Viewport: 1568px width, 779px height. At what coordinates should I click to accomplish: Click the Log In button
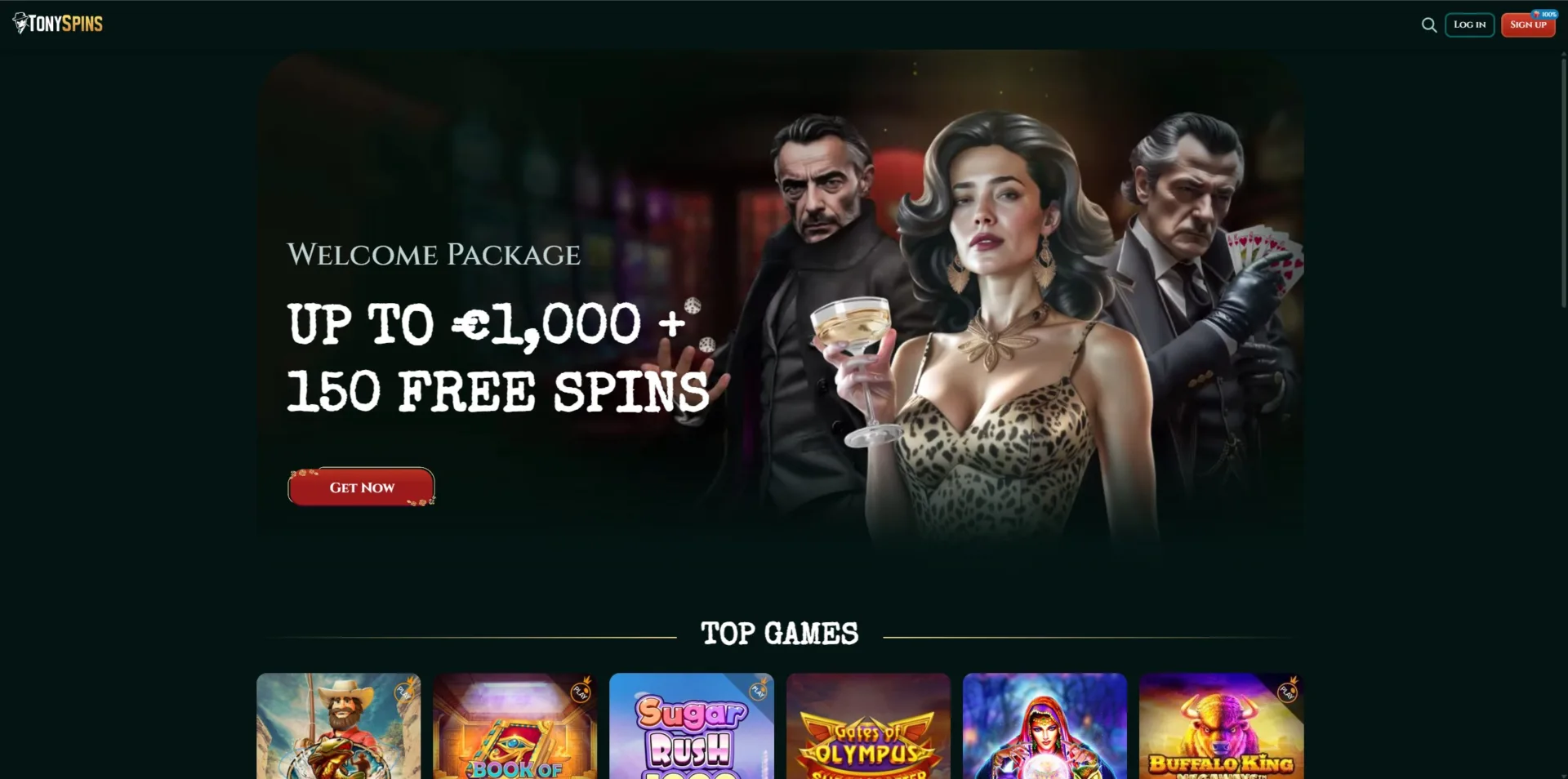pos(1469,24)
